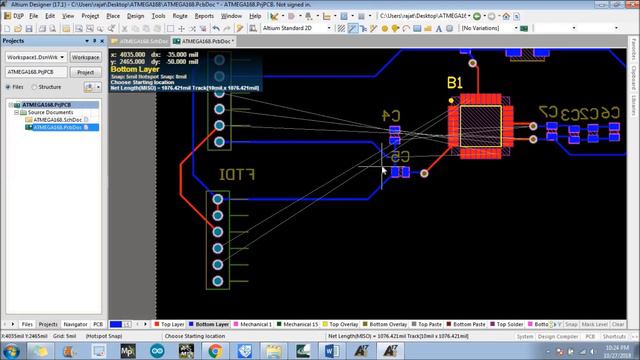The width and height of the screenshot is (640, 360).
Task: Click the Print Preview icon
Action: click(53, 29)
